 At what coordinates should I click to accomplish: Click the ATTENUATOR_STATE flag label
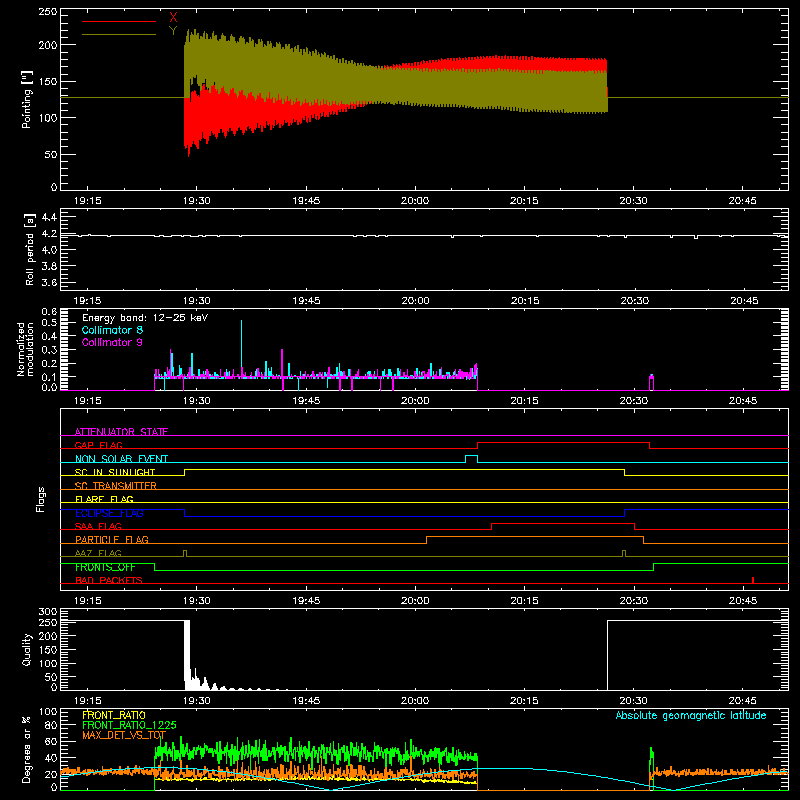click(x=121, y=432)
